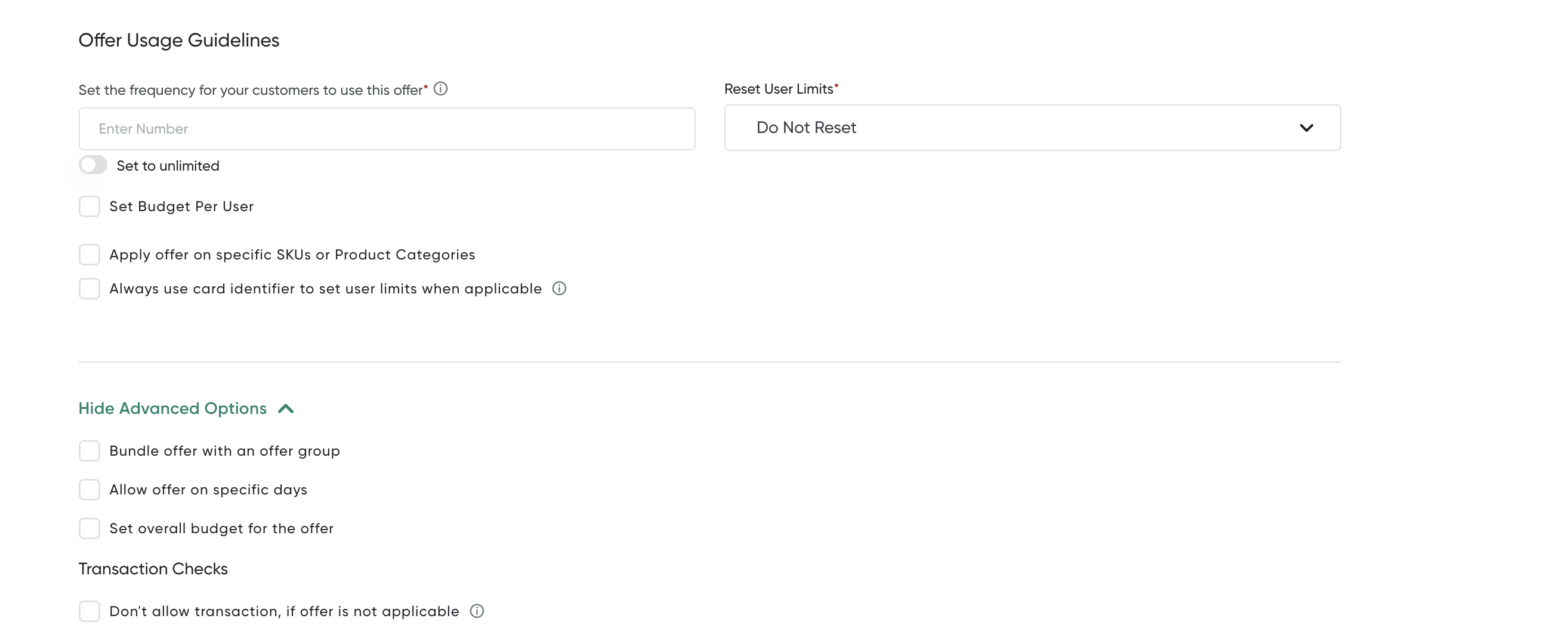Click info icon next to offer frequency label

[x=441, y=89]
